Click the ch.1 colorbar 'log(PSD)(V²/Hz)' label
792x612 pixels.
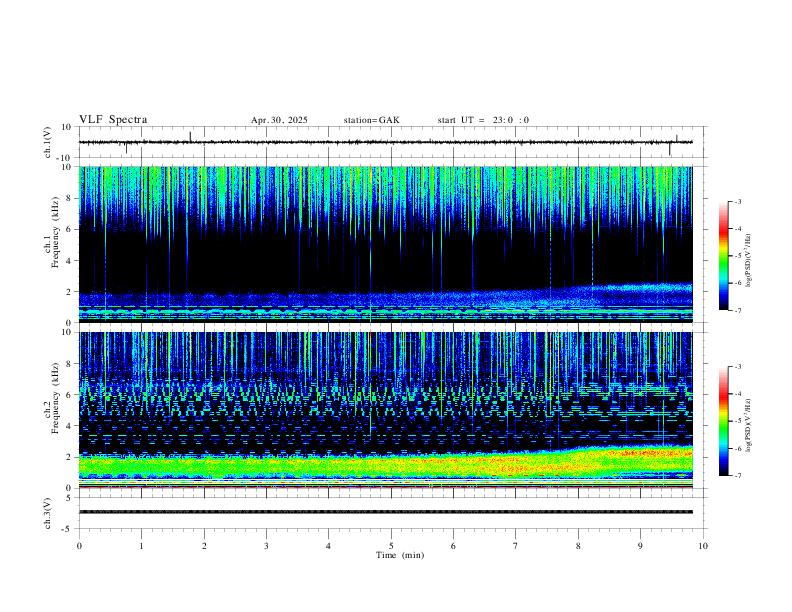pyautogui.click(x=748, y=261)
